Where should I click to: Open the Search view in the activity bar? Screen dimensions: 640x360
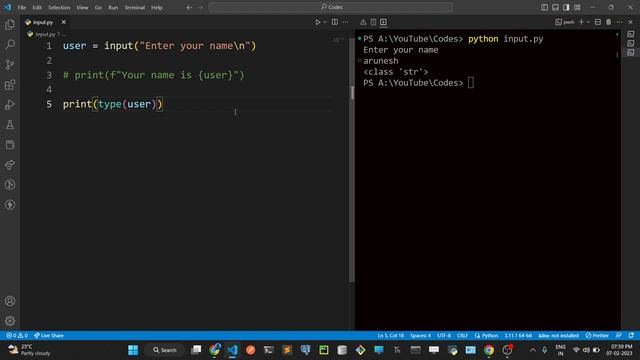click(10, 44)
